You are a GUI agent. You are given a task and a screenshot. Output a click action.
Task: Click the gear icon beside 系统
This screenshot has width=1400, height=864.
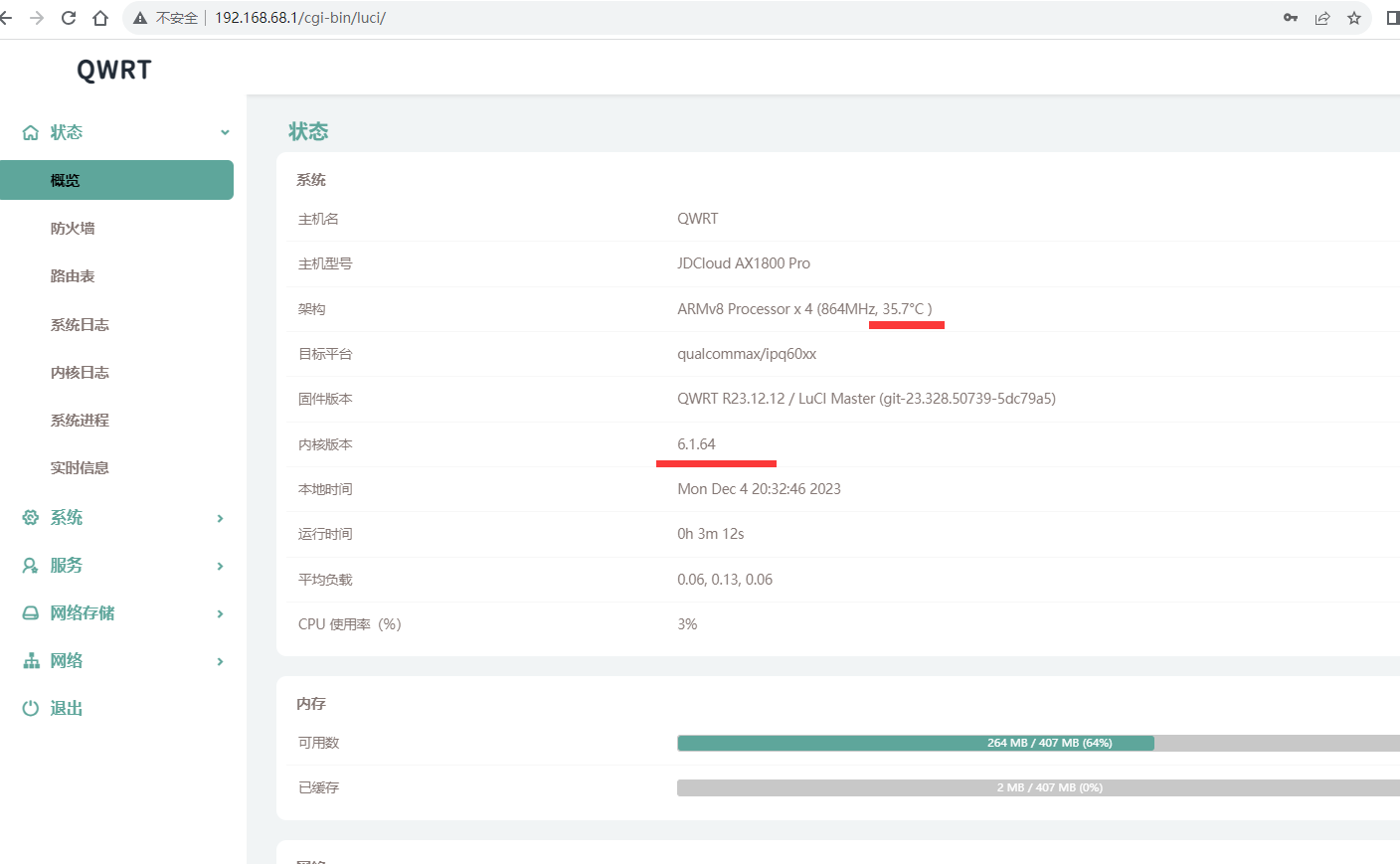[31, 517]
